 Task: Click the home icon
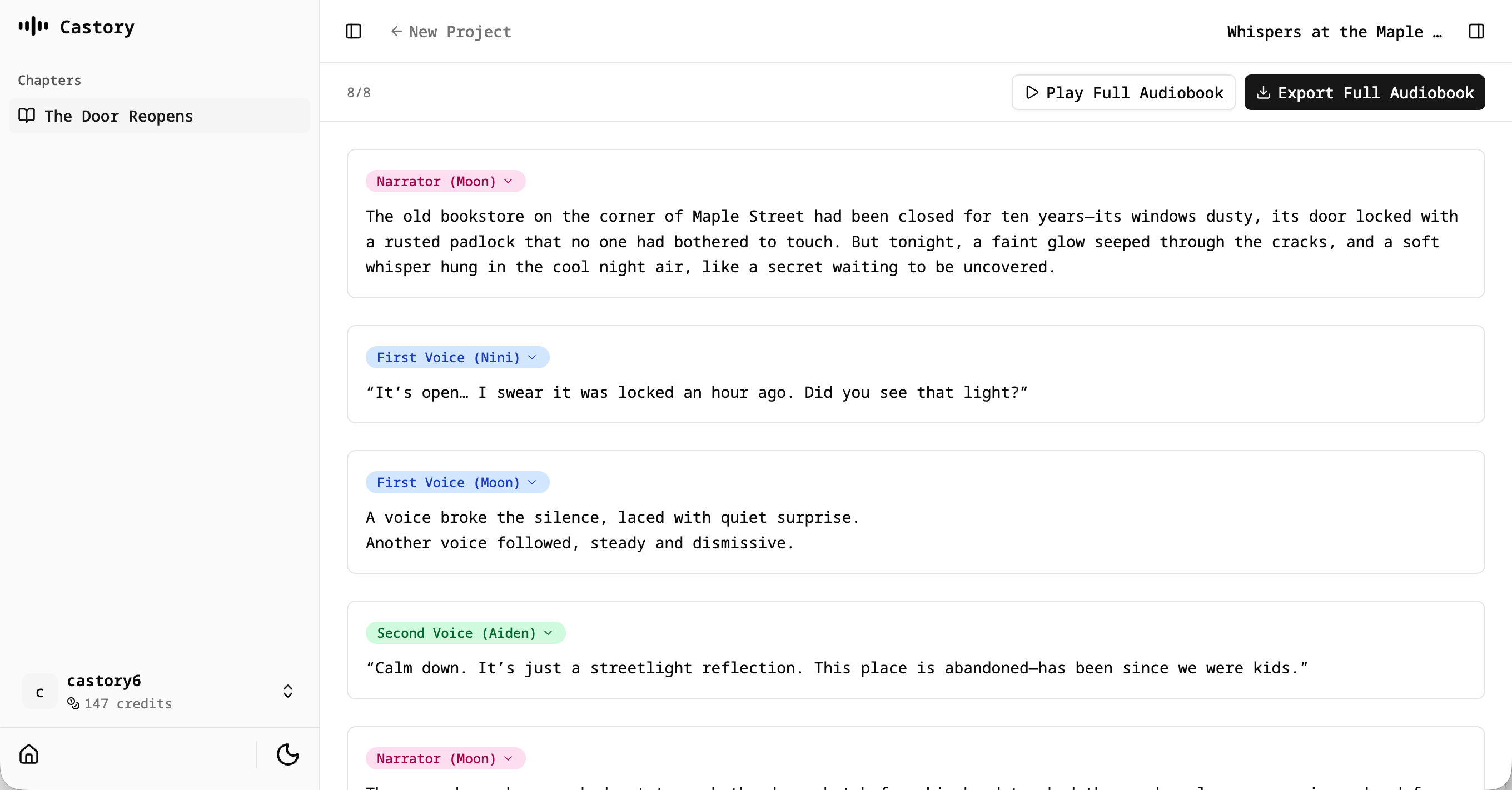point(29,754)
